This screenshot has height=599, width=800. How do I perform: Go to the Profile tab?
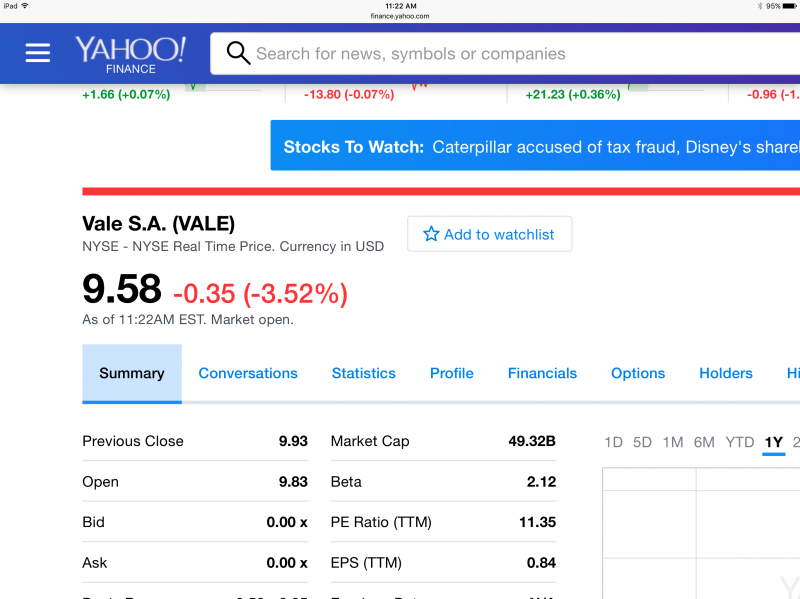pos(451,373)
